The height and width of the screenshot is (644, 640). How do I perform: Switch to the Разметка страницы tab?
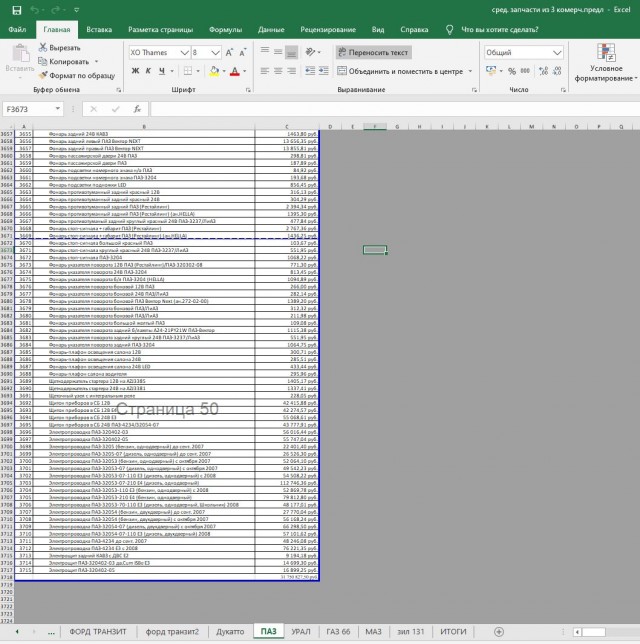[x=161, y=30]
